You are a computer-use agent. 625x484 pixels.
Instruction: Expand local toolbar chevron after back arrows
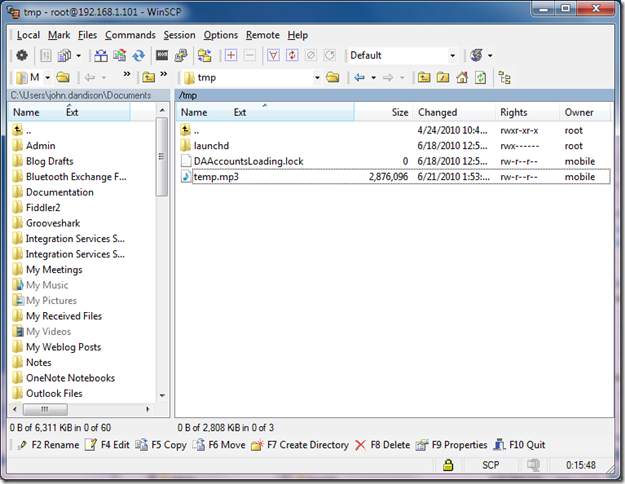pos(127,74)
